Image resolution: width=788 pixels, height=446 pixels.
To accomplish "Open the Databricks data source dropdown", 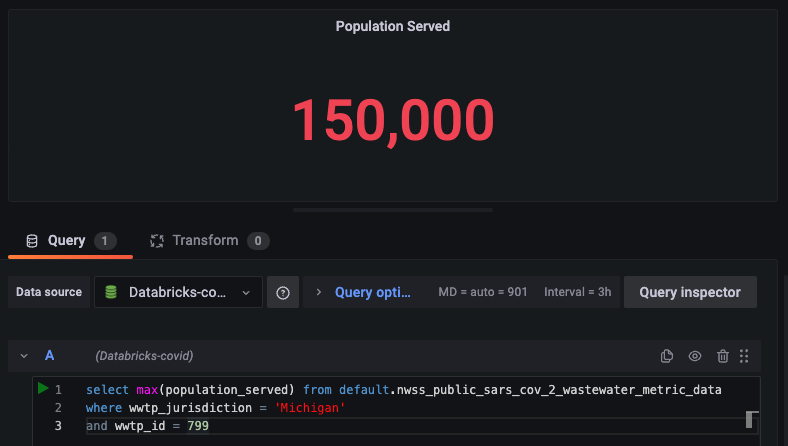I will click(x=179, y=292).
